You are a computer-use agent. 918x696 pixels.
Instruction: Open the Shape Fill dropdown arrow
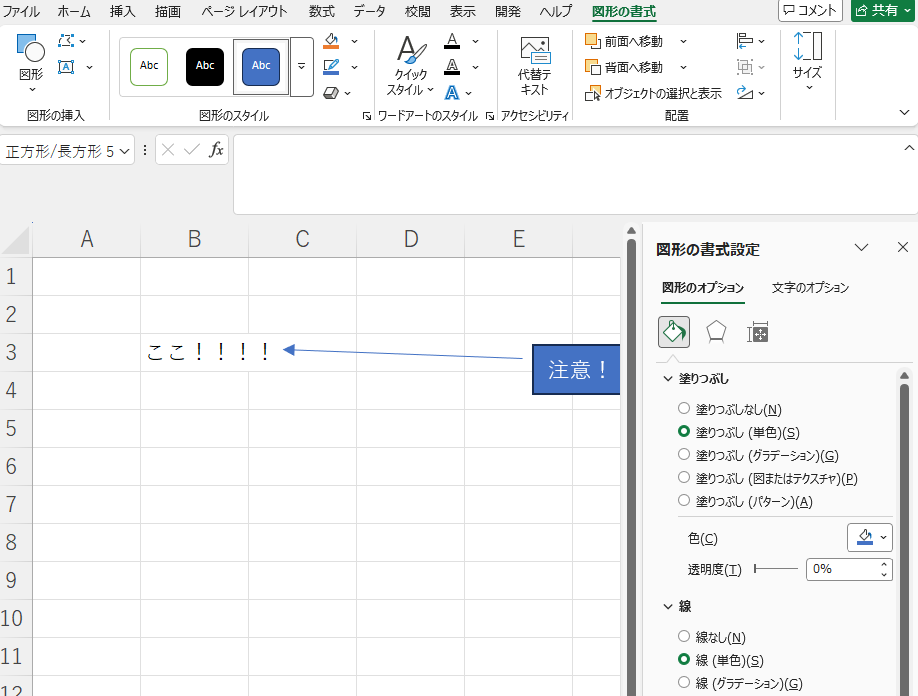pos(354,41)
